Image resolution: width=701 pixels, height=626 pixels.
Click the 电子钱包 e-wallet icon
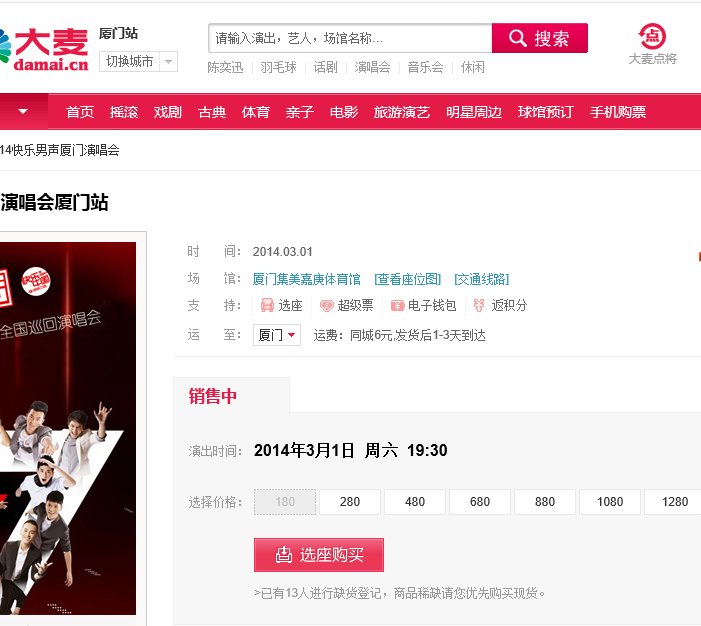[397, 305]
